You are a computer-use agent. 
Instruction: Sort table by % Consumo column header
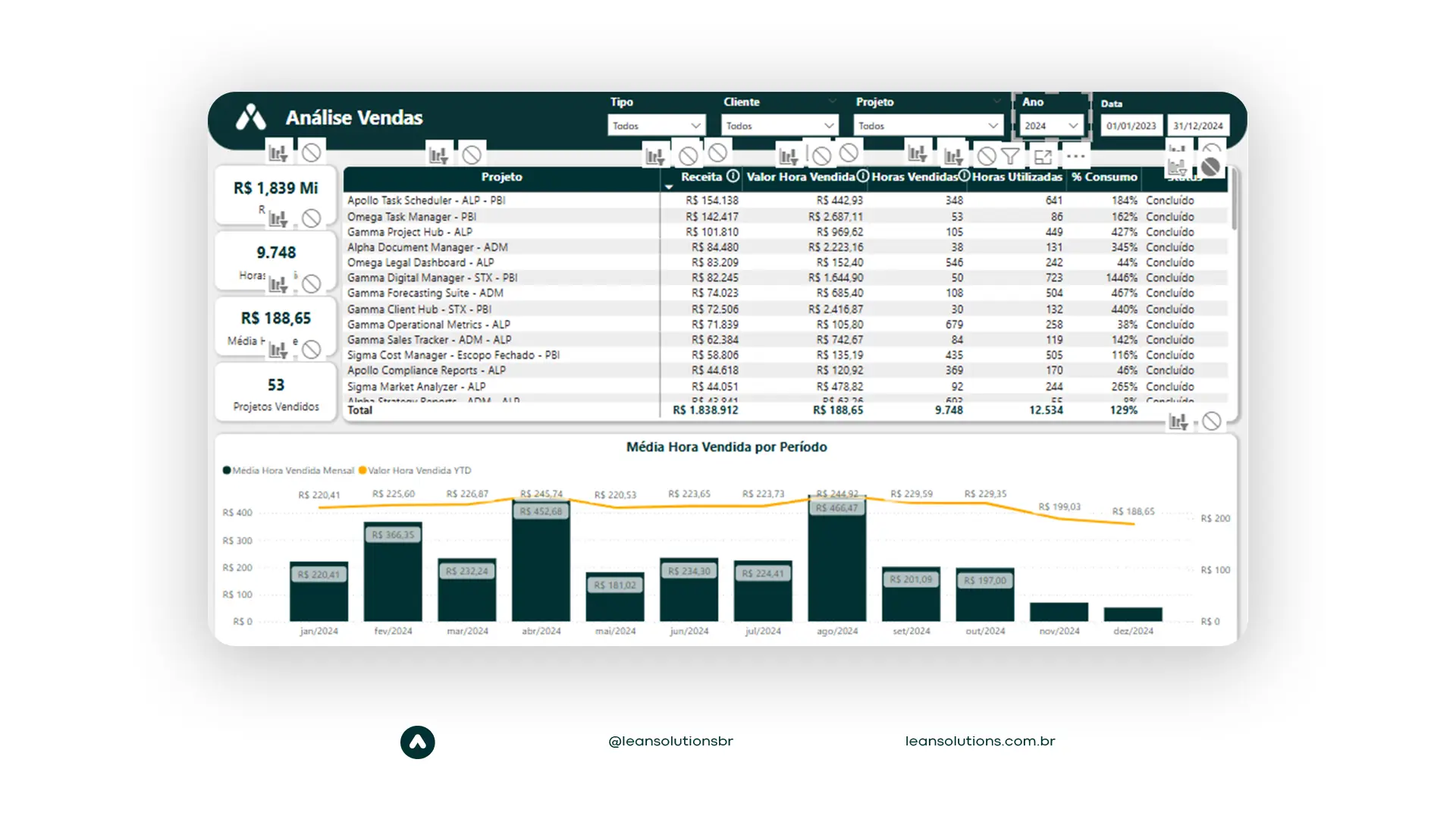pos(1104,177)
